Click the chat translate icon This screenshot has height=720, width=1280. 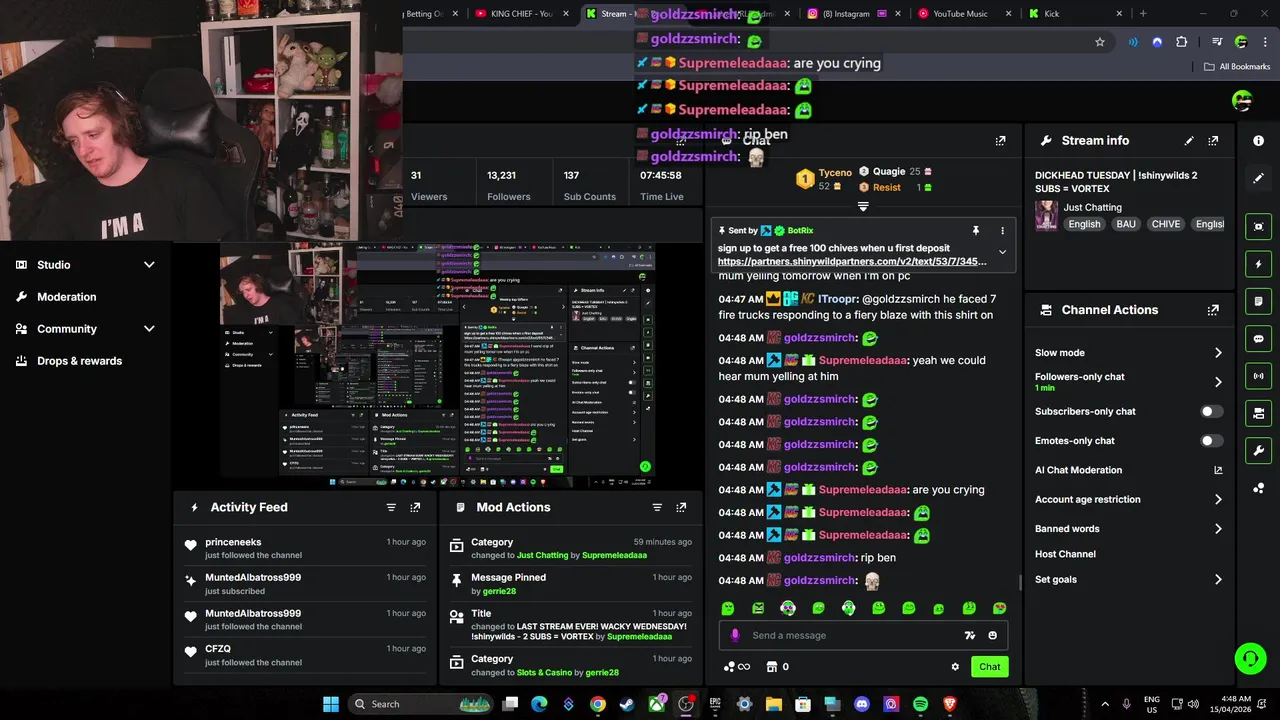click(x=969, y=635)
